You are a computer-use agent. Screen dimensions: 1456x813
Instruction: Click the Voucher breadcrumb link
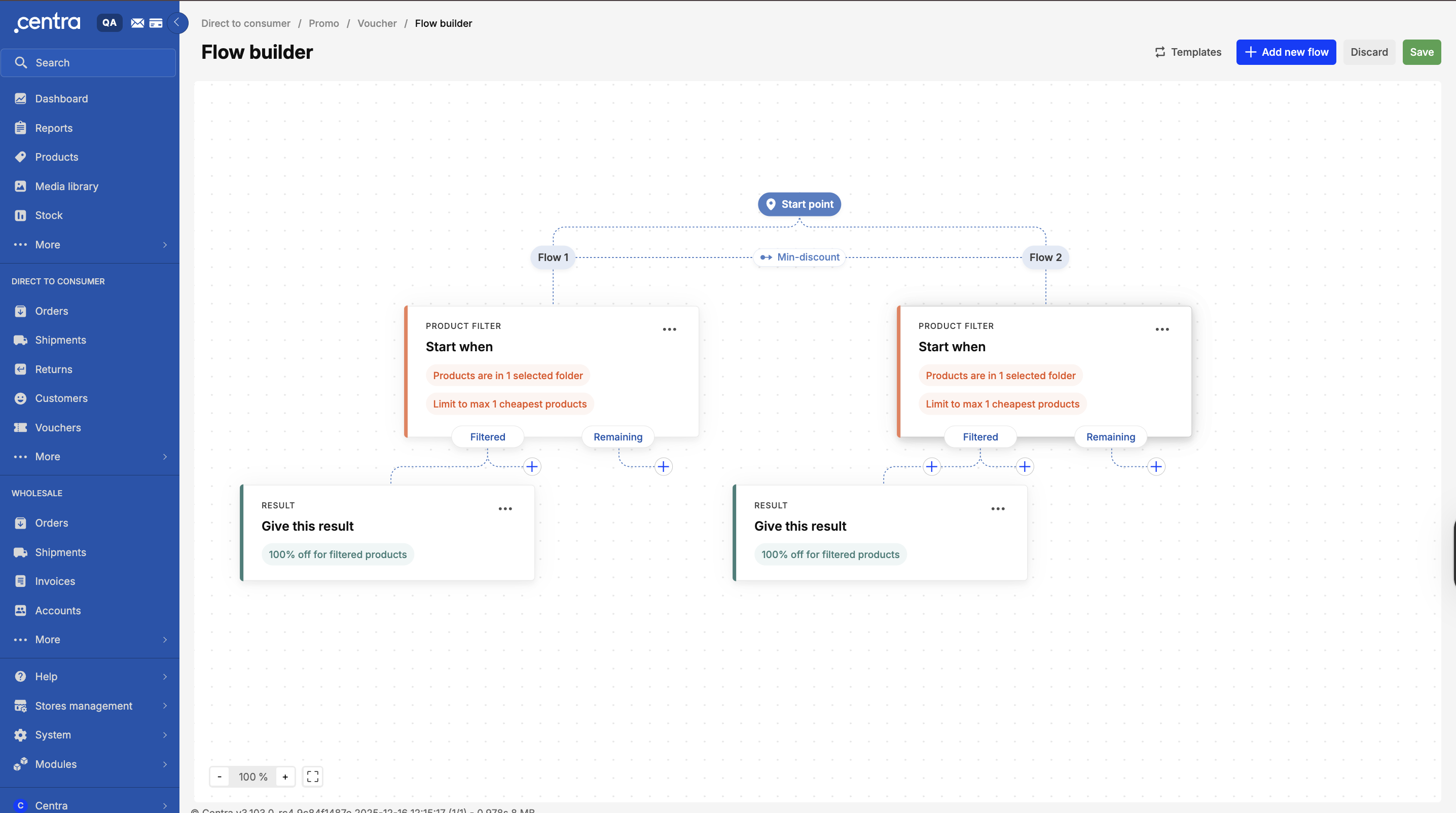377,23
